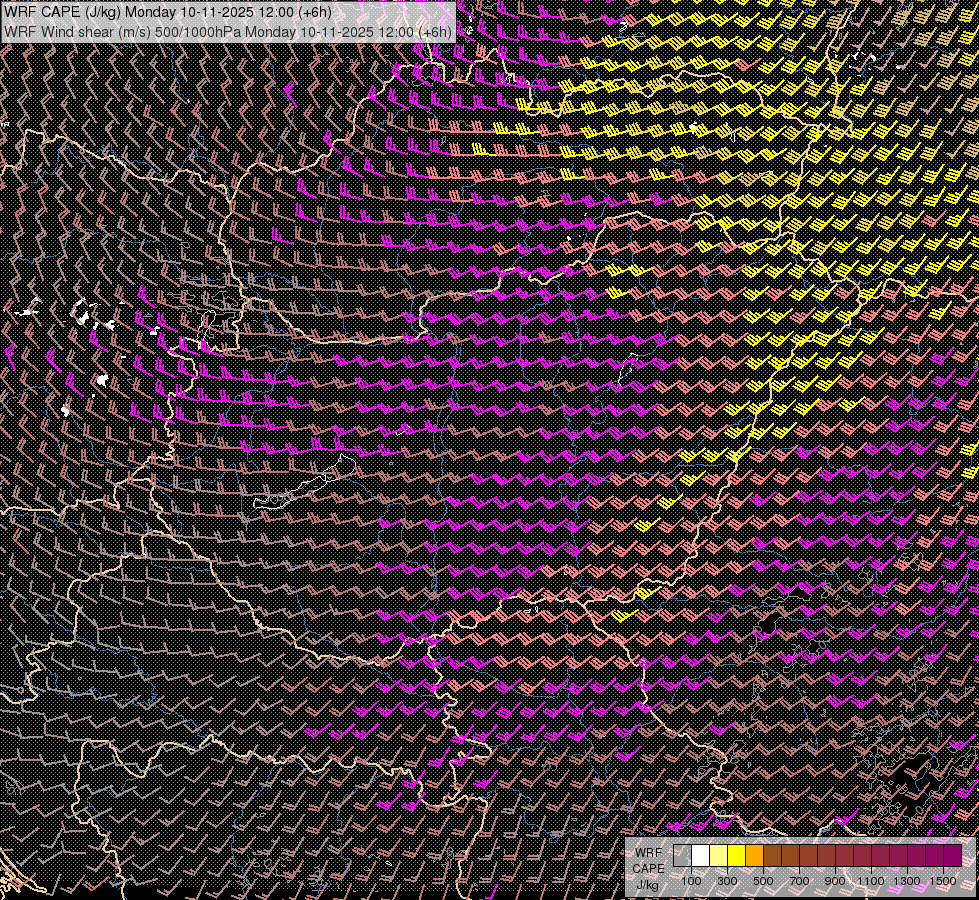Click the white swatch in CAPE legend
The image size is (979, 900).
tap(700, 856)
